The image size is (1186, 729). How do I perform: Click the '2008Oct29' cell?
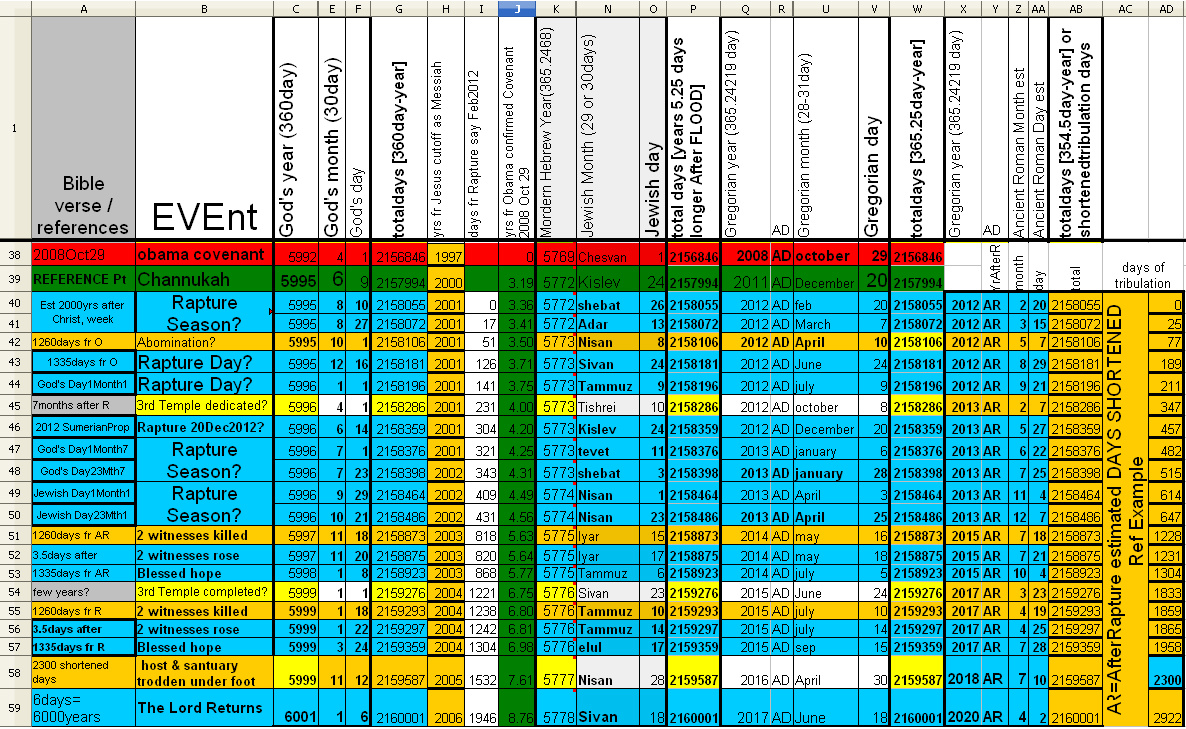click(83, 255)
